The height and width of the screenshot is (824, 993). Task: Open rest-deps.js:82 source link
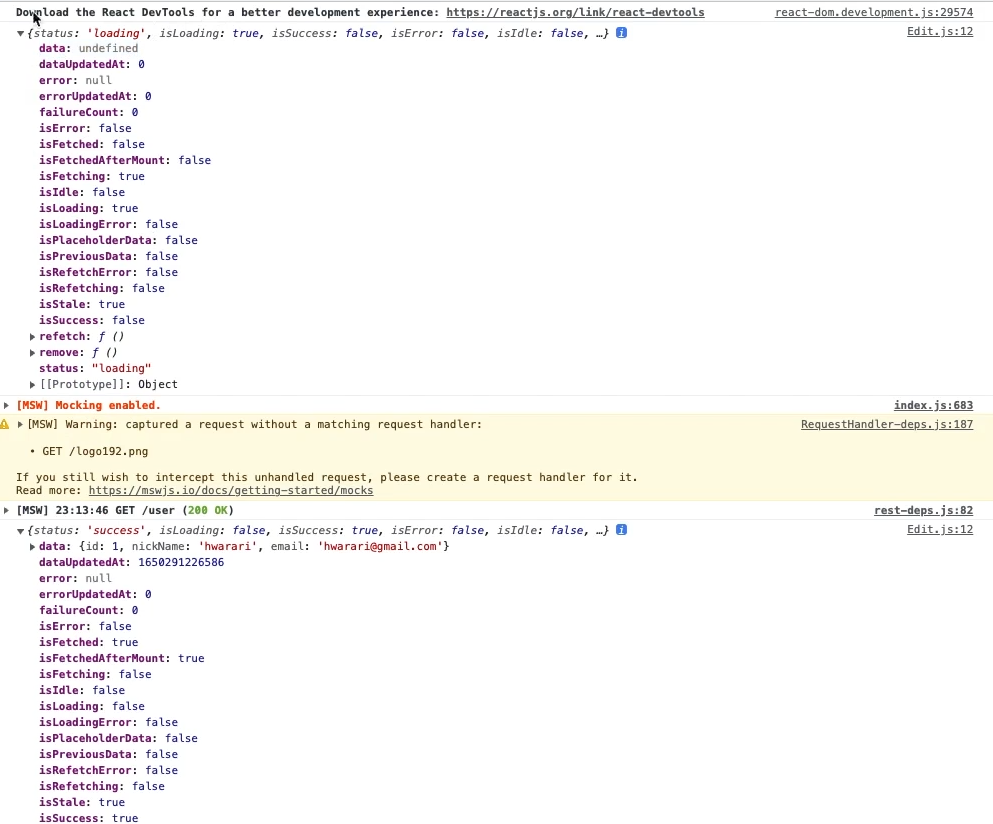click(923, 510)
